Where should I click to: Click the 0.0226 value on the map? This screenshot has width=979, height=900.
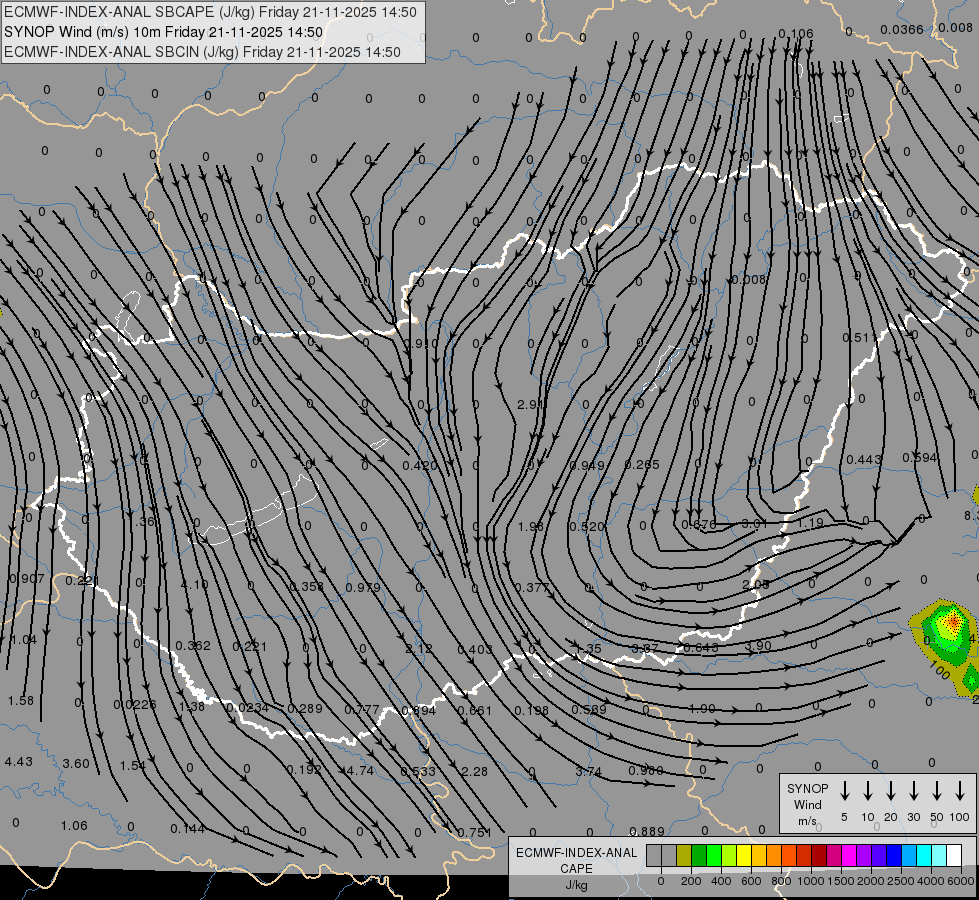click(135, 705)
